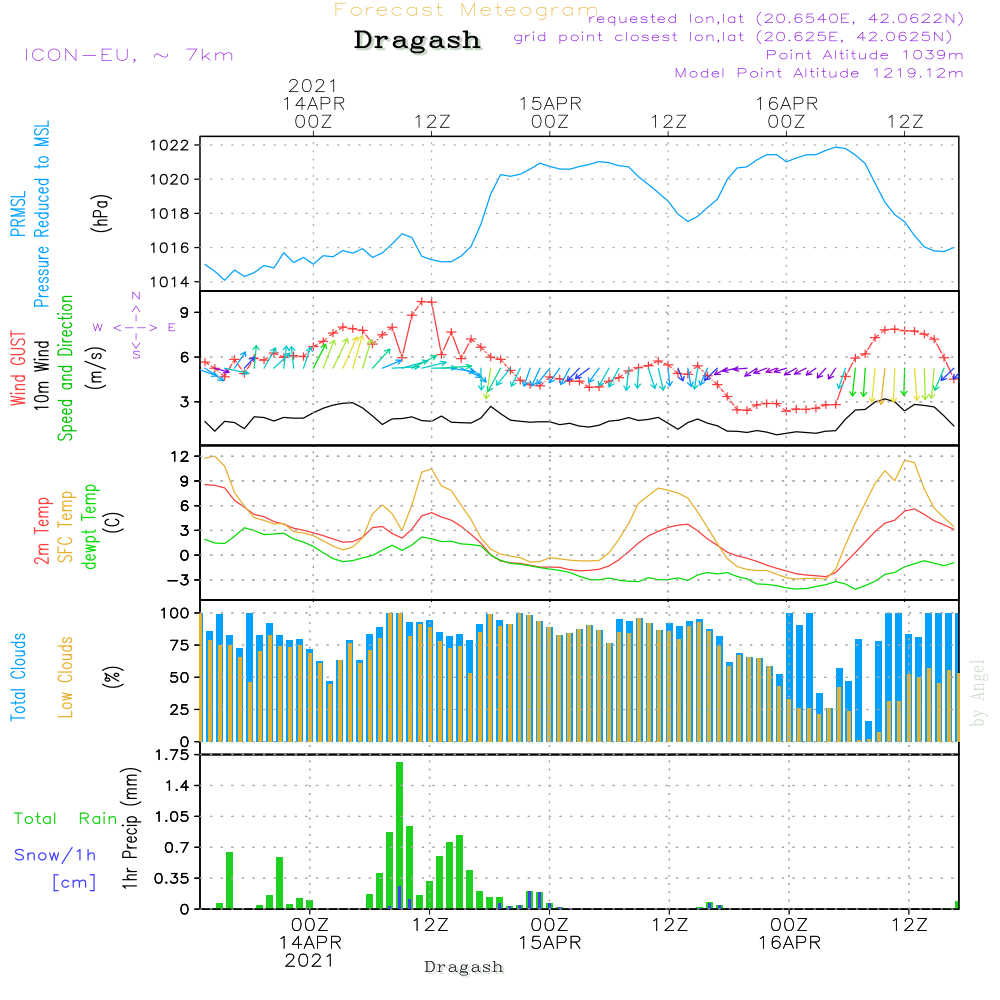The width and height of the screenshot is (1000, 1000).
Task: Select the red '2m Temp' legend label
Action: pos(41,531)
